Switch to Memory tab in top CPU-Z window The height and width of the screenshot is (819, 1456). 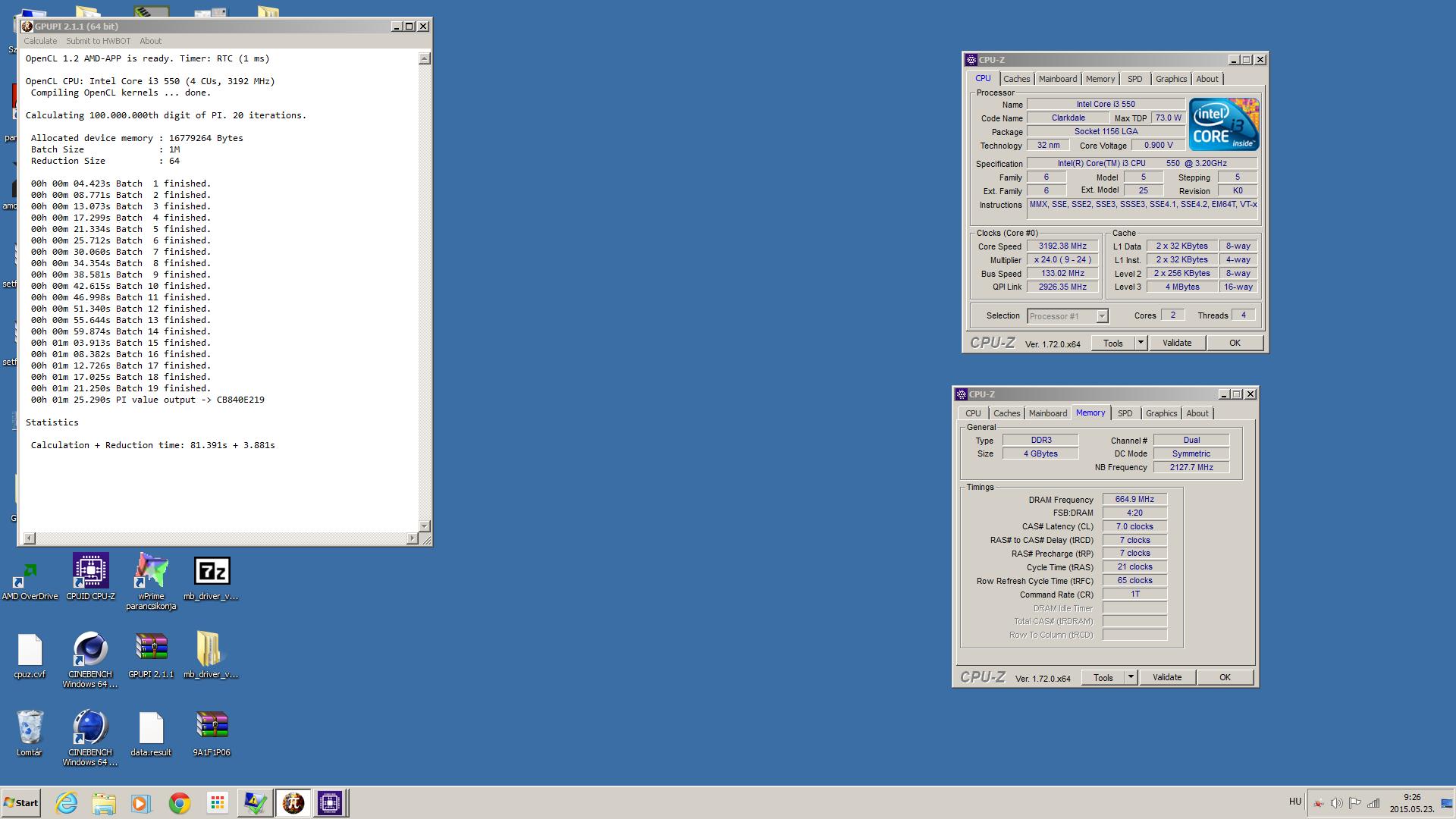click(x=1100, y=79)
